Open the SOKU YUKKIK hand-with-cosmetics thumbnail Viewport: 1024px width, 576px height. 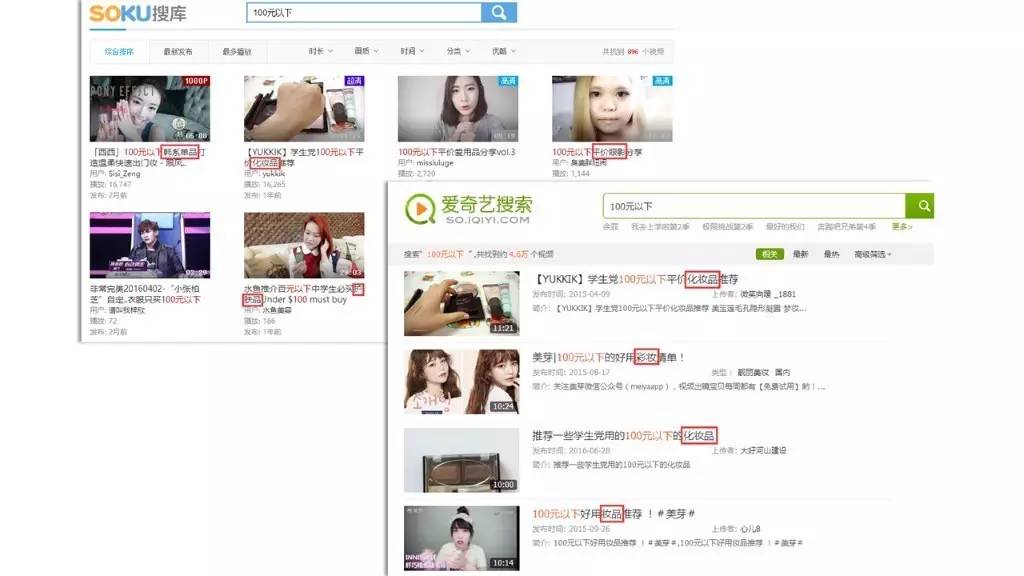click(x=304, y=108)
